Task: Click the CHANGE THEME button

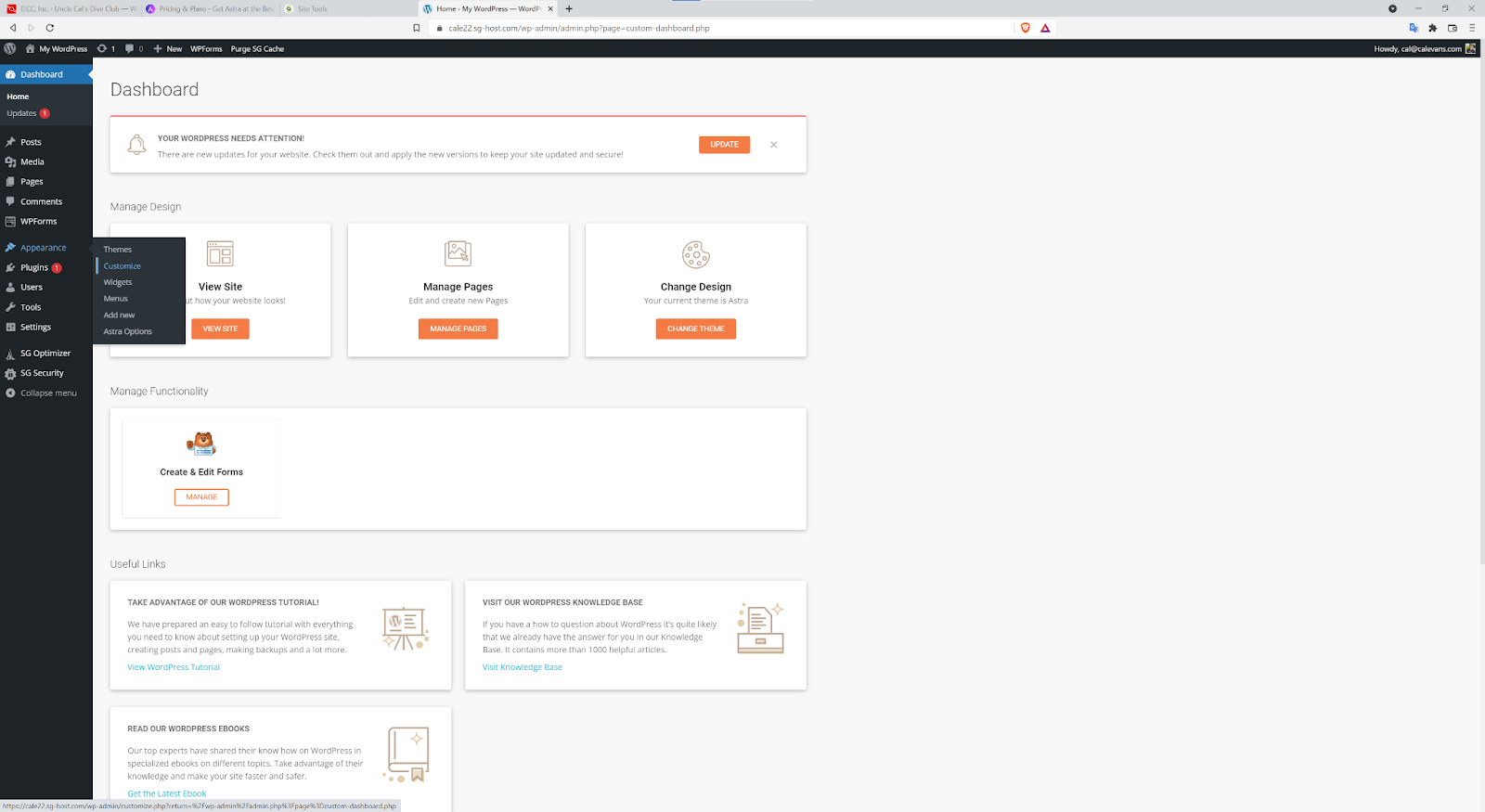Action: point(695,329)
